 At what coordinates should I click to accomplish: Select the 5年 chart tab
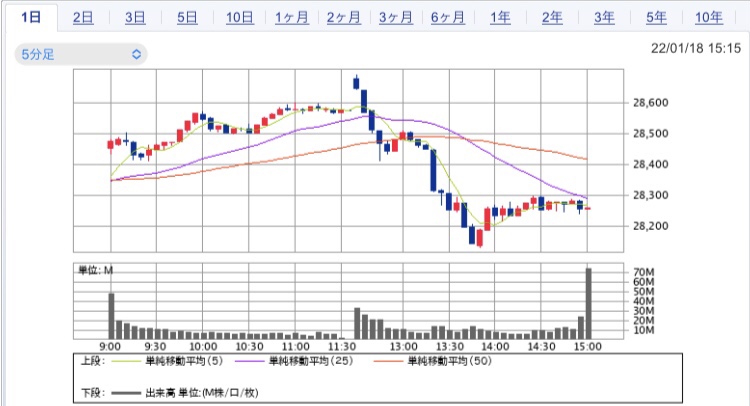656,18
